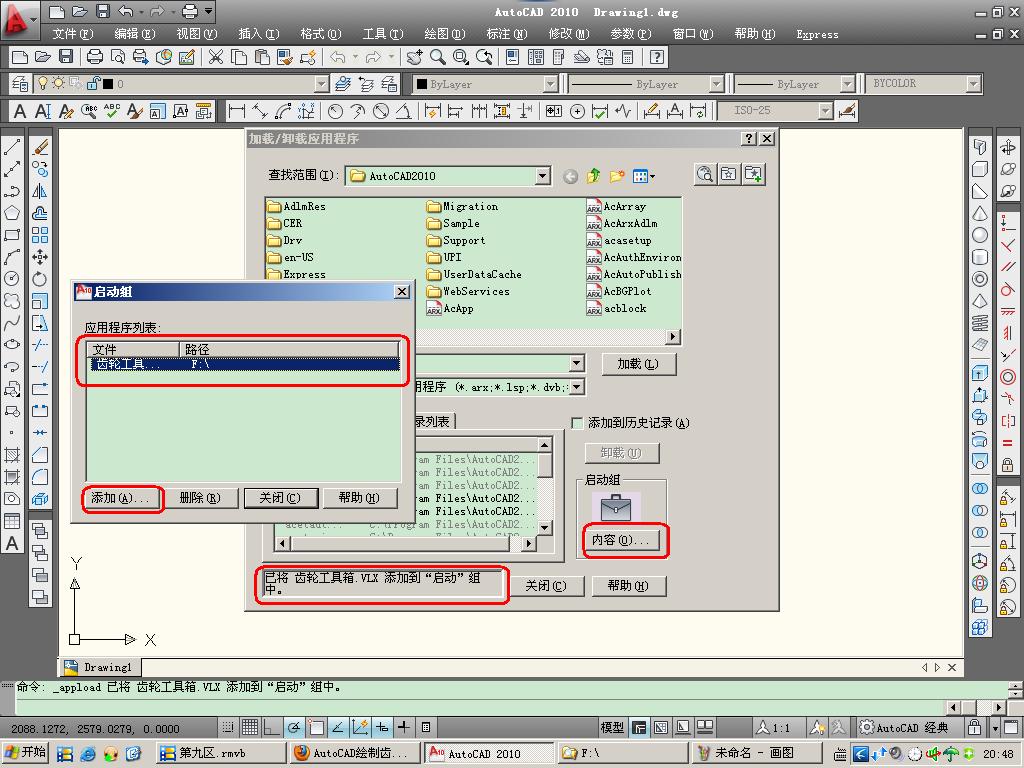Open the 绘图(D) menu
Image resolution: width=1024 pixels, height=768 pixels.
445,34
